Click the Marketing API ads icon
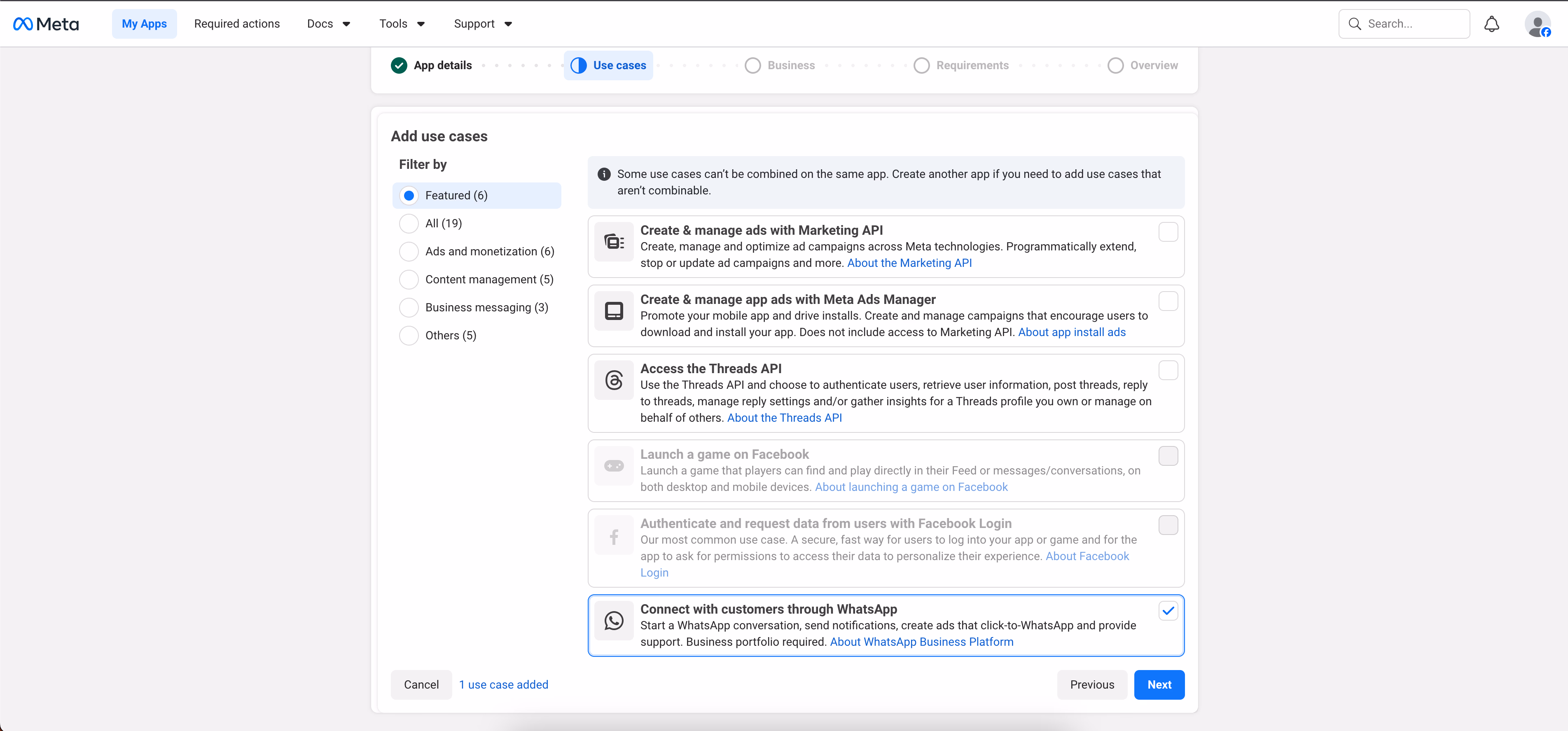The width and height of the screenshot is (1568, 731). (614, 242)
